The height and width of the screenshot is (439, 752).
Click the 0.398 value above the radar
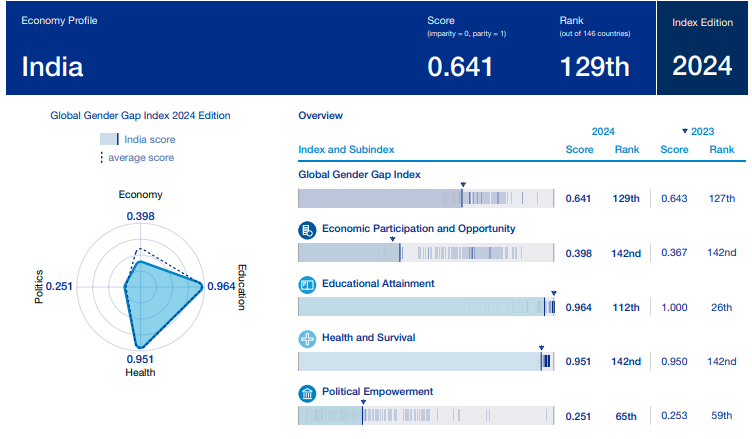click(x=141, y=216)
